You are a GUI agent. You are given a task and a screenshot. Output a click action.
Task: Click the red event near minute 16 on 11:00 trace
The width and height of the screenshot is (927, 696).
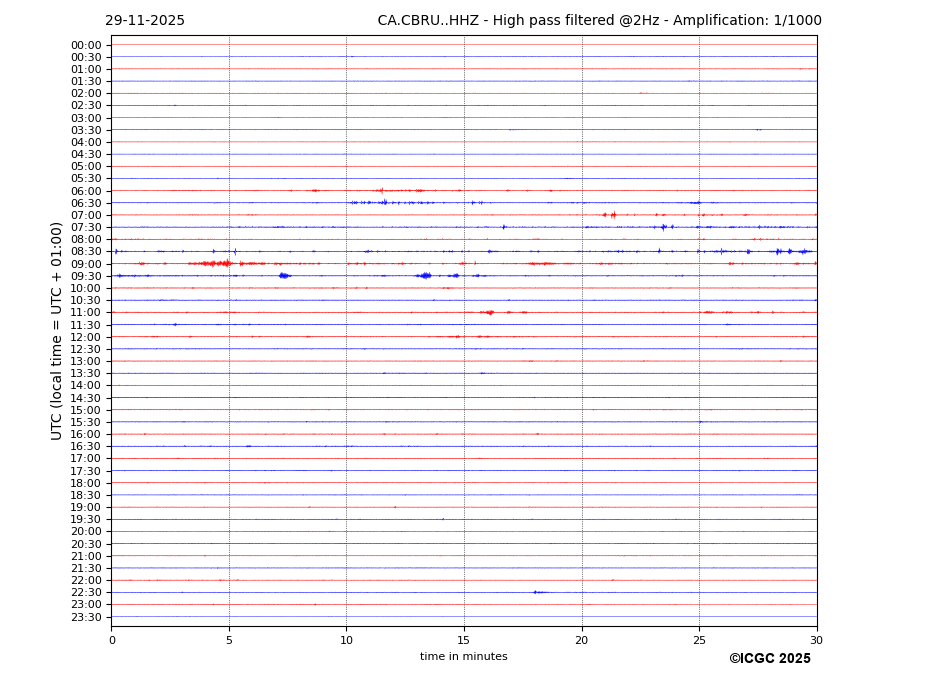point(488,312)
